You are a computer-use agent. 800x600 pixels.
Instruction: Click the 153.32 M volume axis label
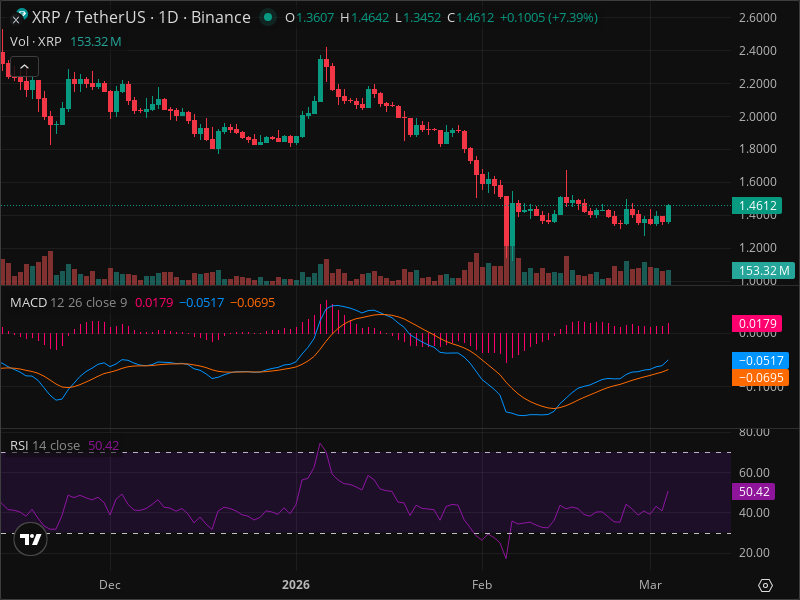(x=763, y=270)
